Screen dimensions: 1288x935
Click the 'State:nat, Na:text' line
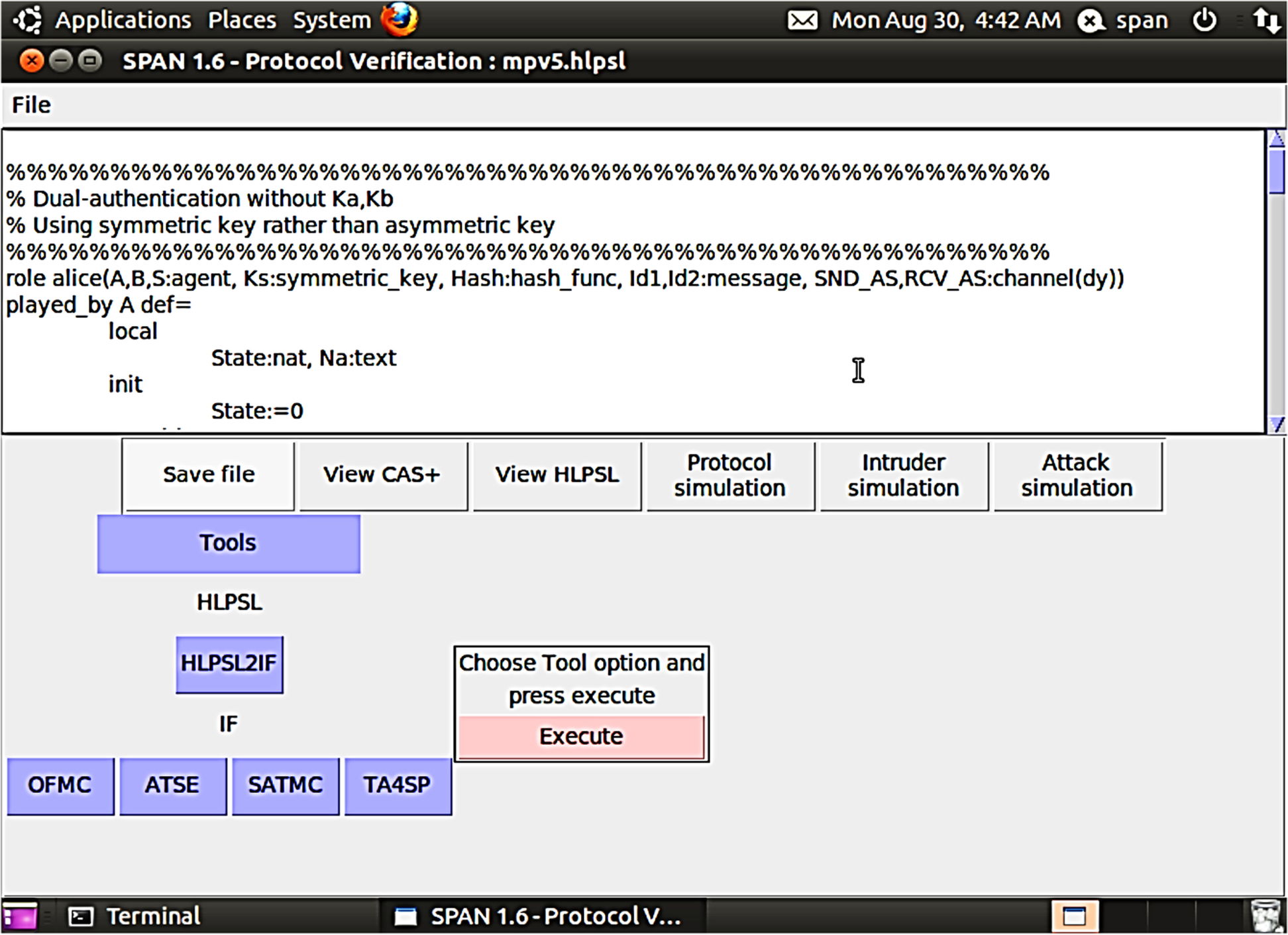click(x=303, y=358)
